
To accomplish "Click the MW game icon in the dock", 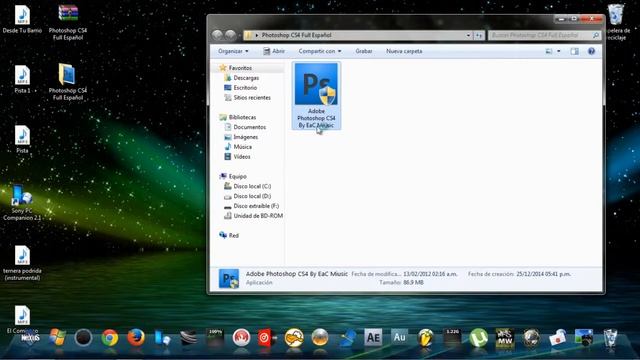I will pos(504,338).
